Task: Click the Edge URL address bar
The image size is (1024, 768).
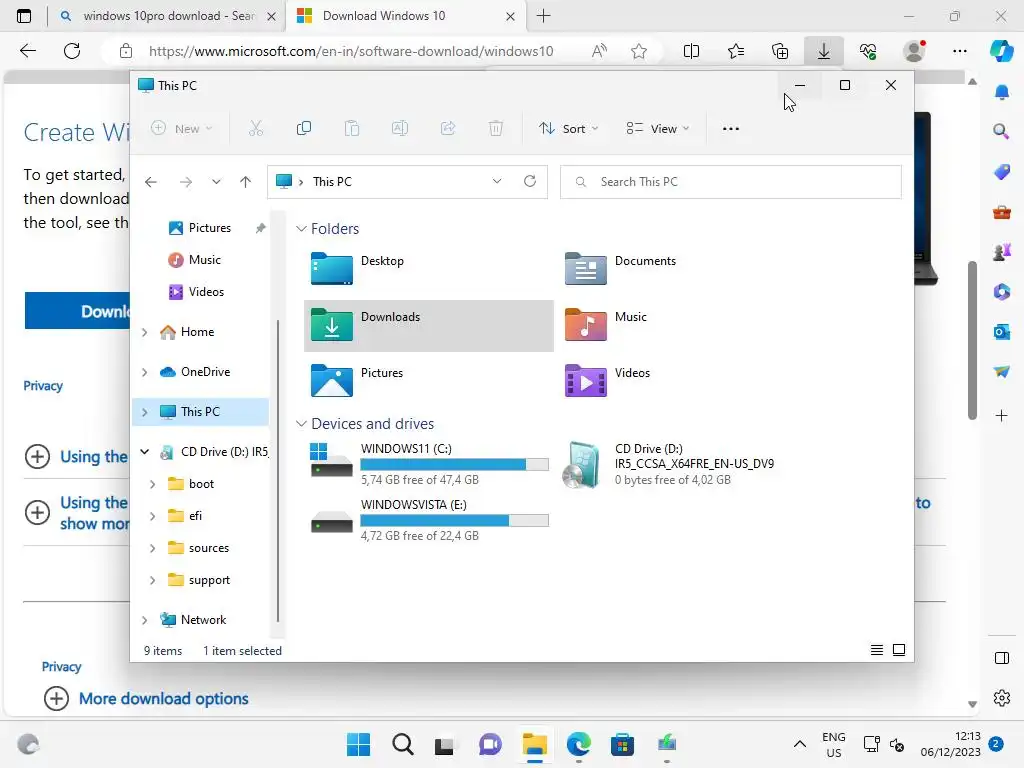Action: [351, 51]
